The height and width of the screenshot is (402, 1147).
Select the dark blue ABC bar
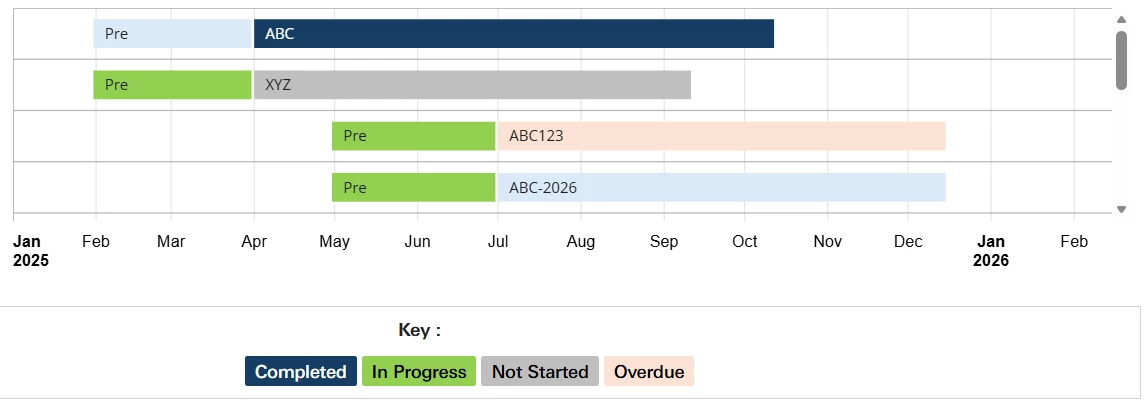coord(514,34)
